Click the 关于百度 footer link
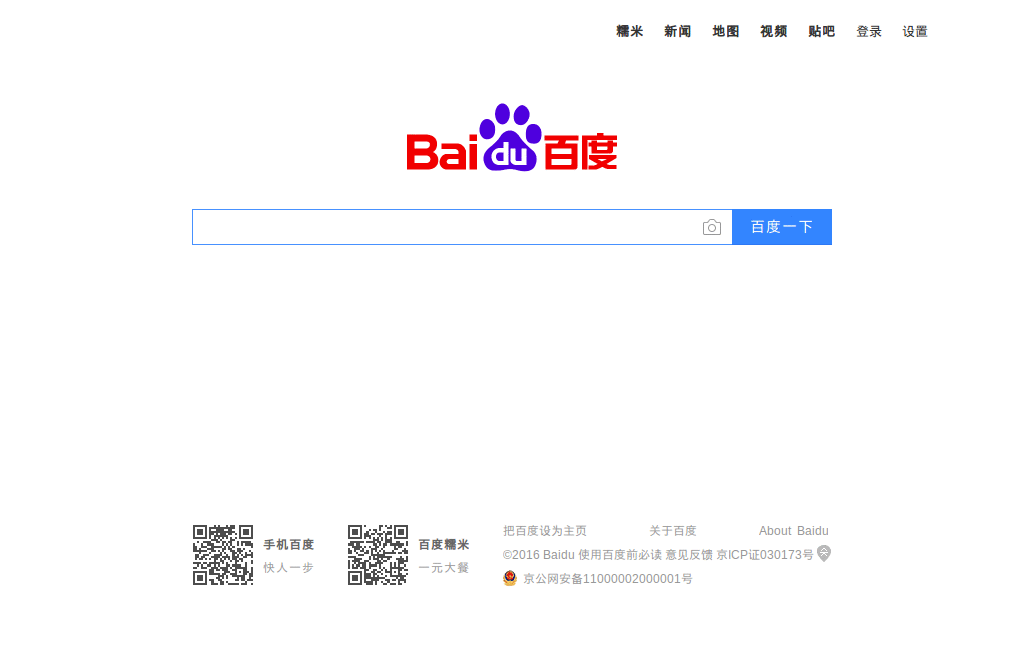 tap(671, 531)
